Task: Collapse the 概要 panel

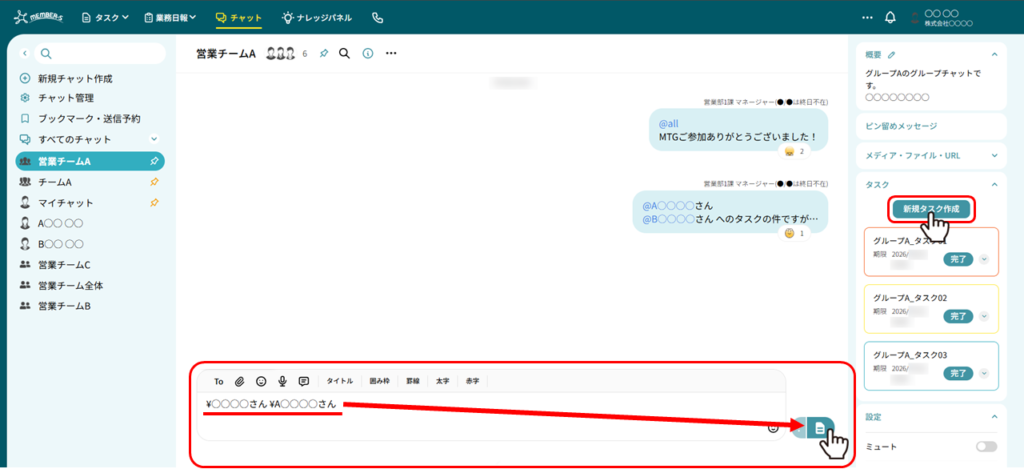Action: pos(994,55)
